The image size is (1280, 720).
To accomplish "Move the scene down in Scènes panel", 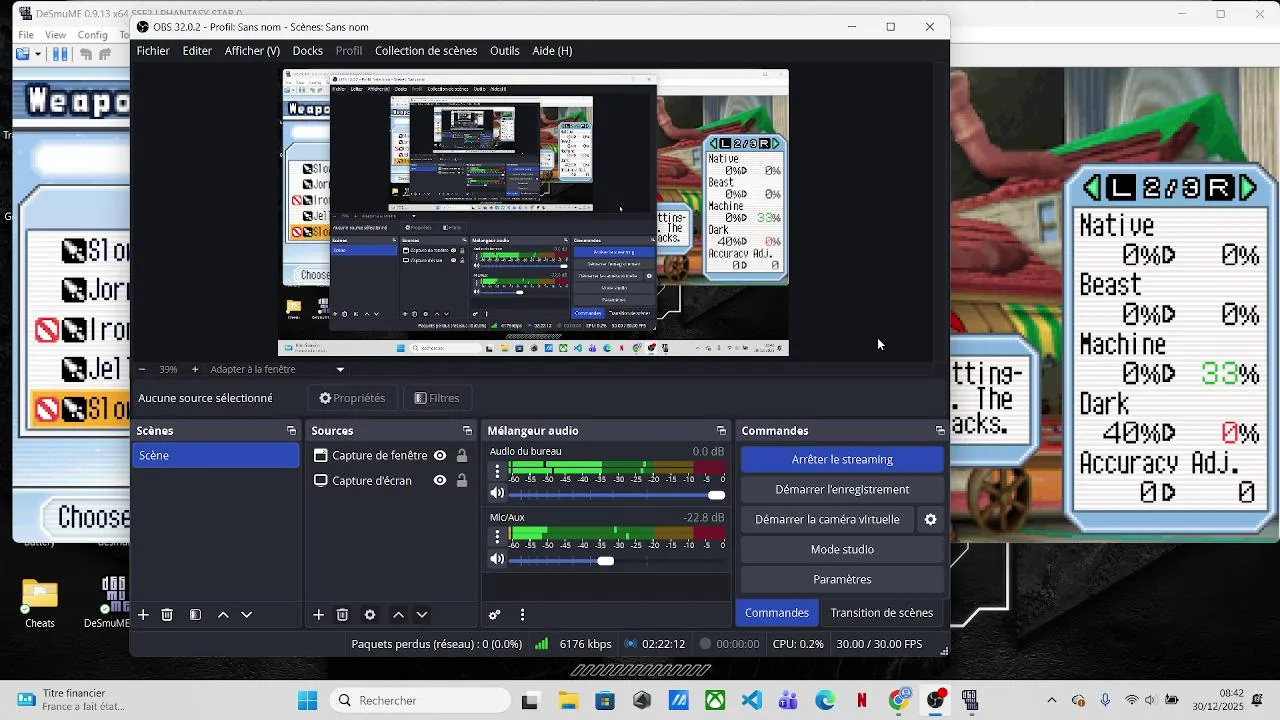I will [x=247, y=615].
